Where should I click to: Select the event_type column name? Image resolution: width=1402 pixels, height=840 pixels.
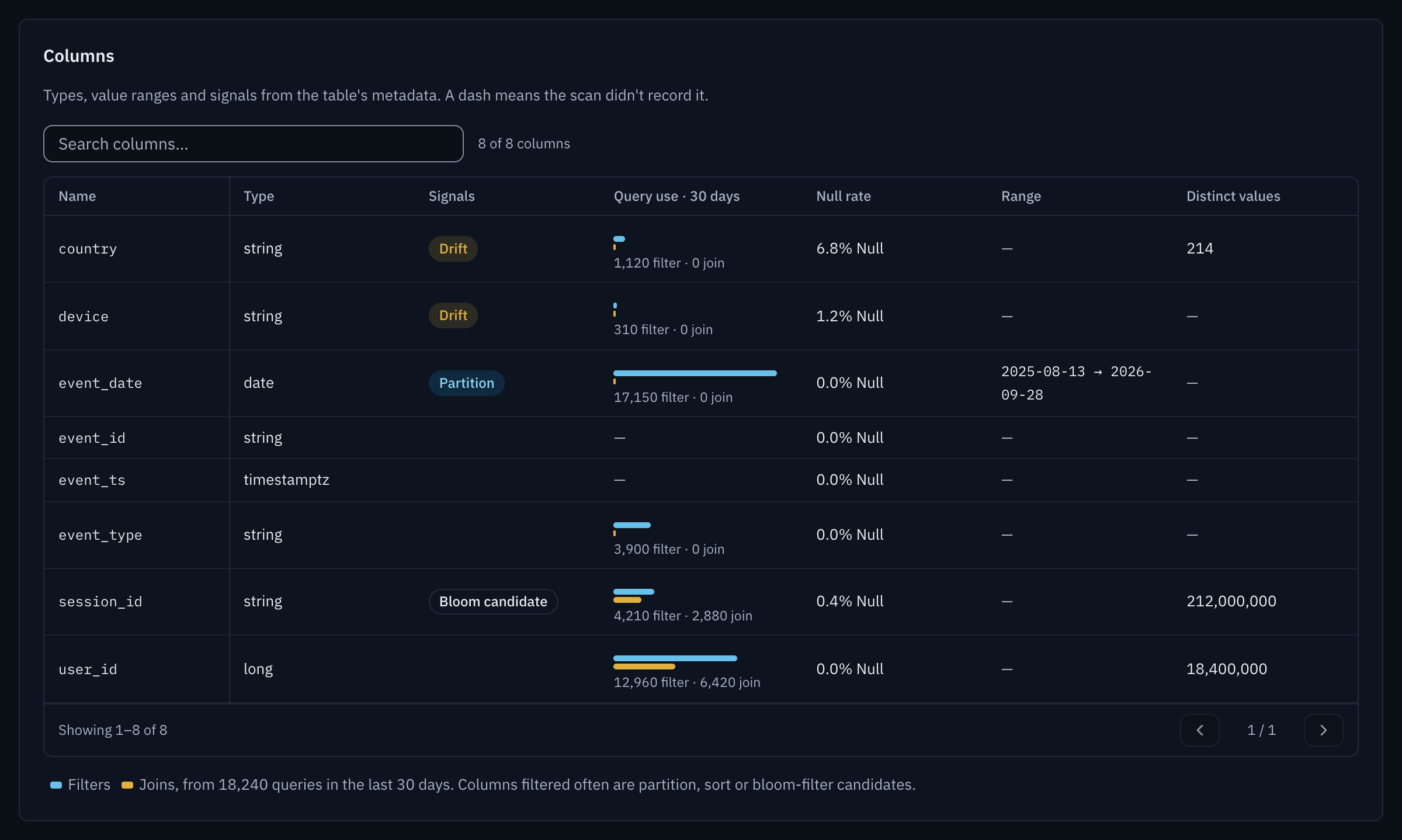coord(100,535)
